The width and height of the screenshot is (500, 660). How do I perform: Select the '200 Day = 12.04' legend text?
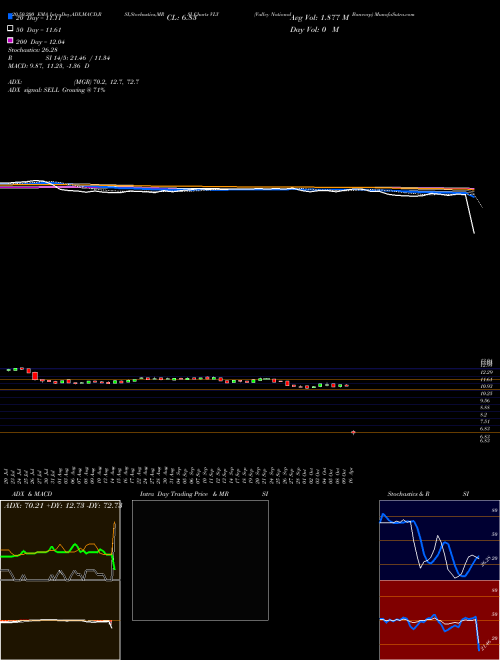(x=40, y=42)
